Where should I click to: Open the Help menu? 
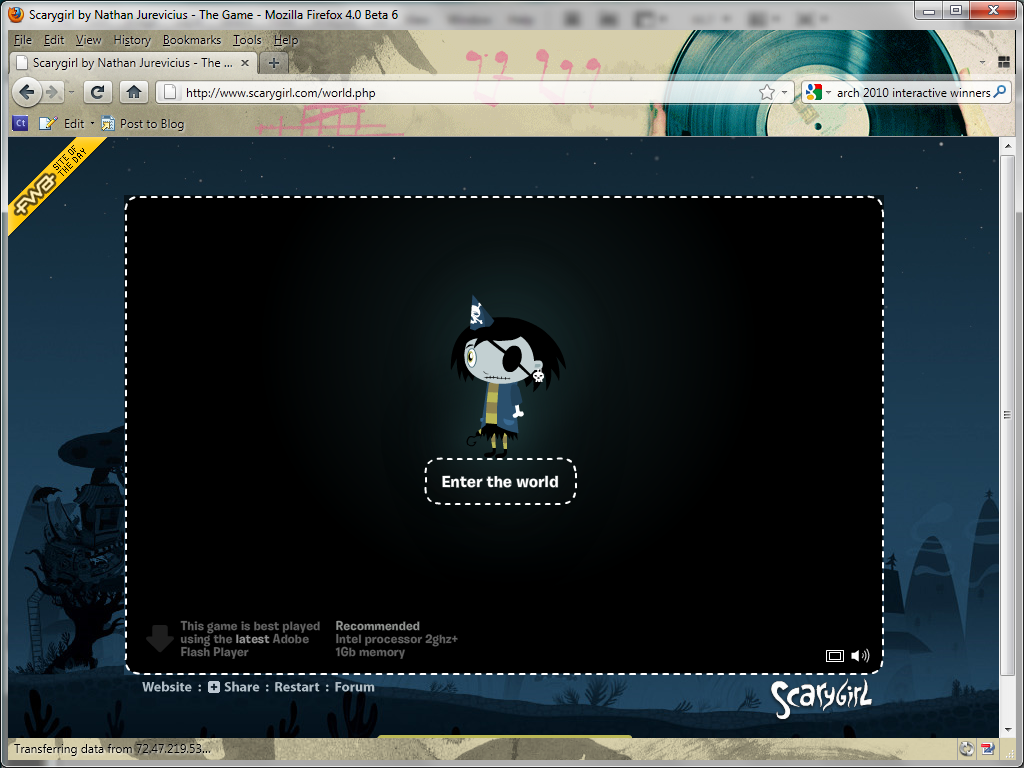coord(285,40)
